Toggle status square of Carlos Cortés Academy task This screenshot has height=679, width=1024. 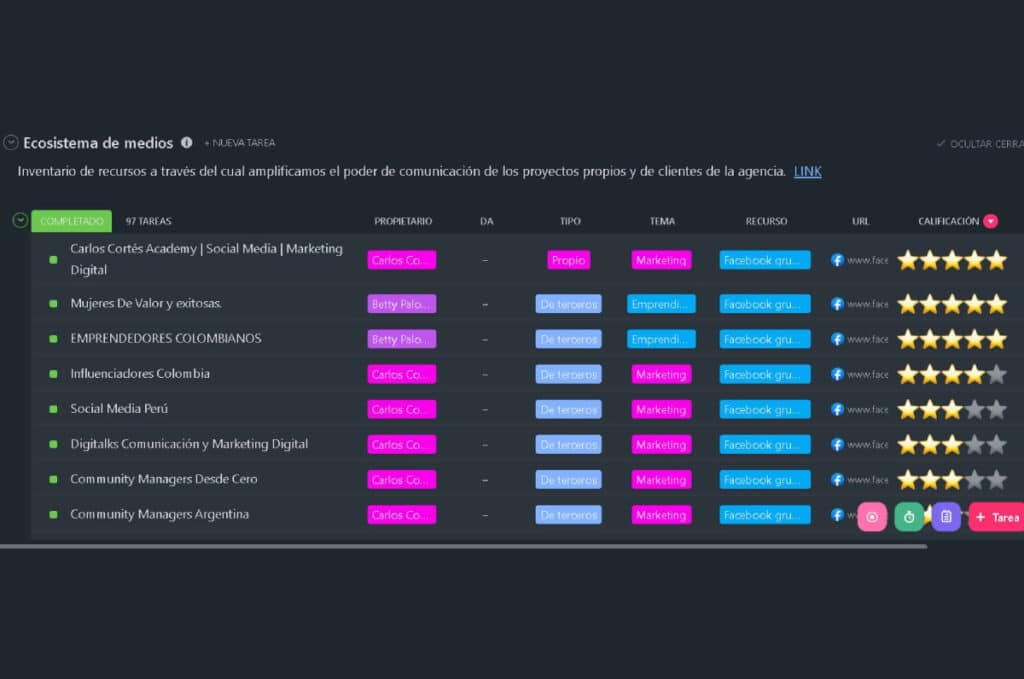point(54,260)
